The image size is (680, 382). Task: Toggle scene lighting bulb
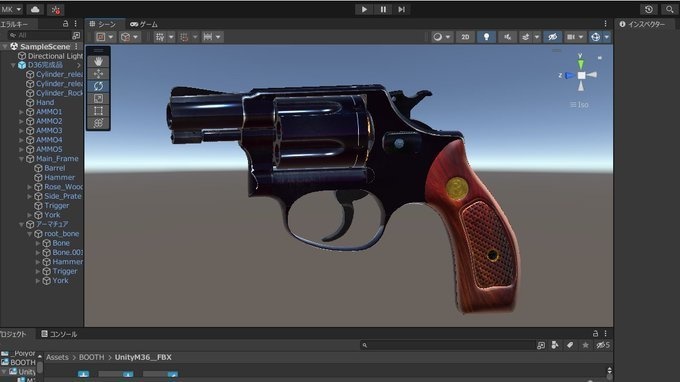click(x=486, y=37)
